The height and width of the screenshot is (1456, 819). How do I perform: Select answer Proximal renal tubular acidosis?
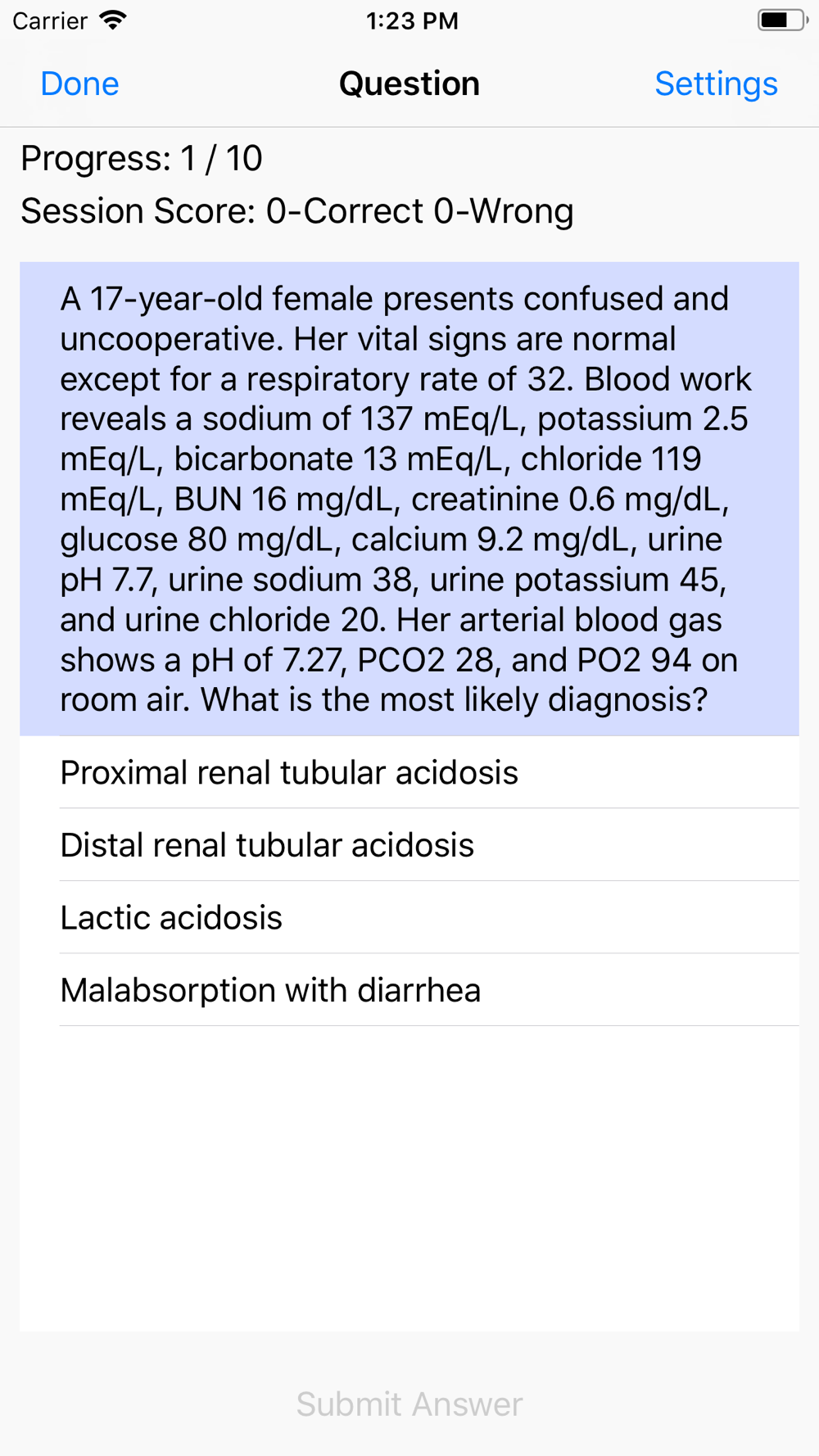click(x=288, y=772)
